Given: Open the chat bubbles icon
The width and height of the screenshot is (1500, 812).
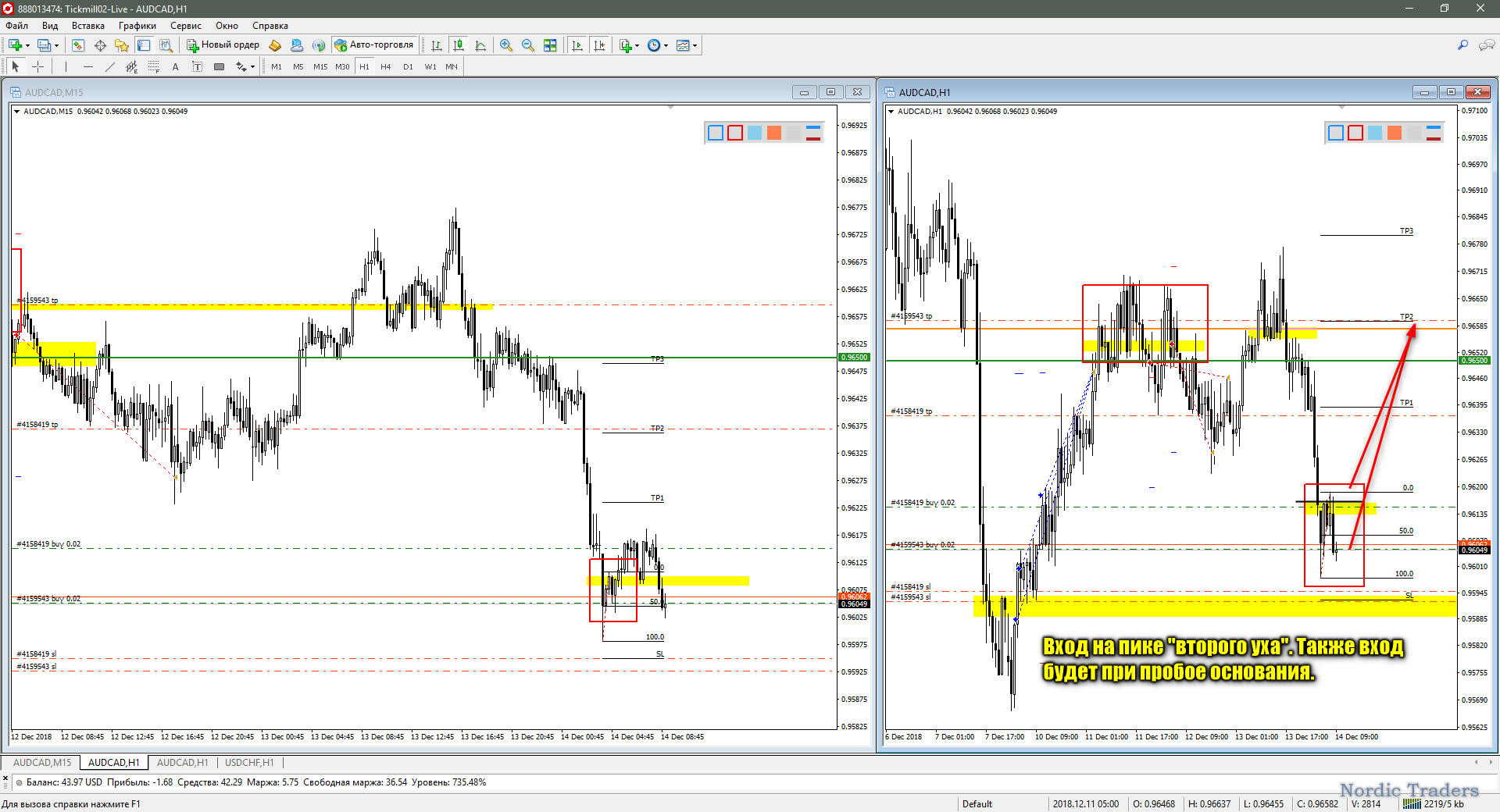Looking at the screenshot, I should (x=1487, y=45).
